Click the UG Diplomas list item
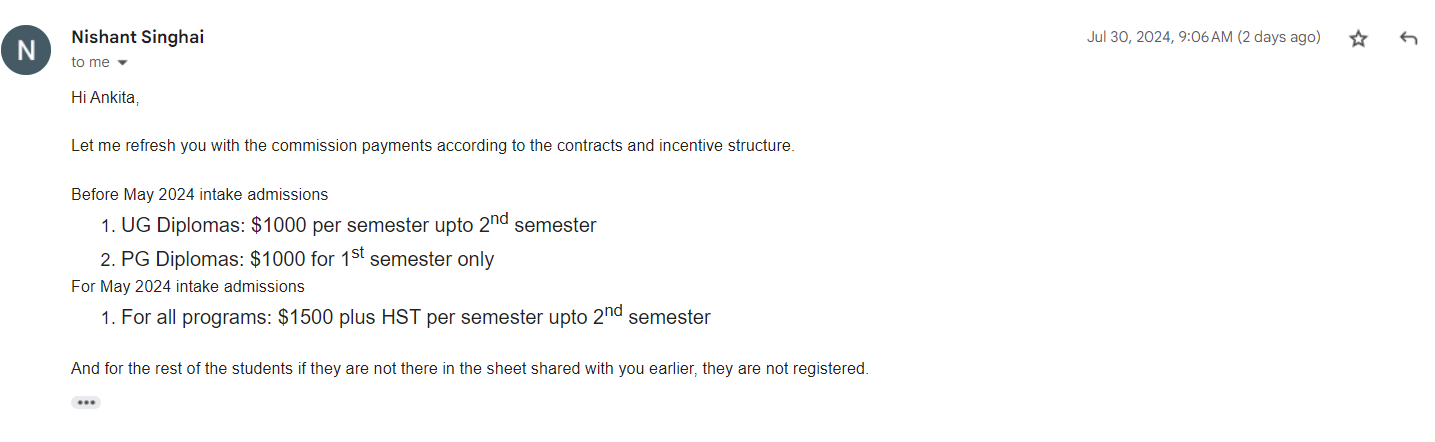Image resolution: width=1435 pixels, height=442 pixels. point(359,224)
